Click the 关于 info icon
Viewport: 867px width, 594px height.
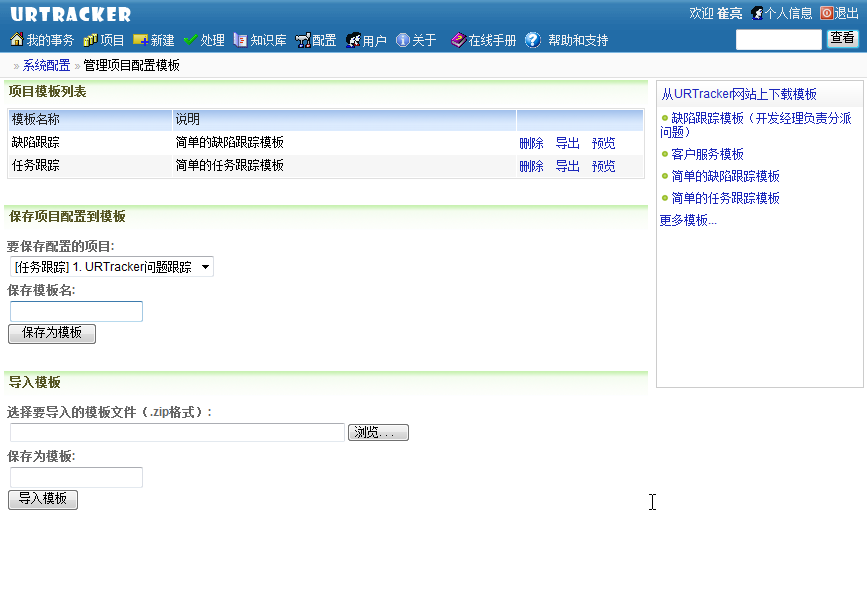pyautogui.click(x=403, y=40)
